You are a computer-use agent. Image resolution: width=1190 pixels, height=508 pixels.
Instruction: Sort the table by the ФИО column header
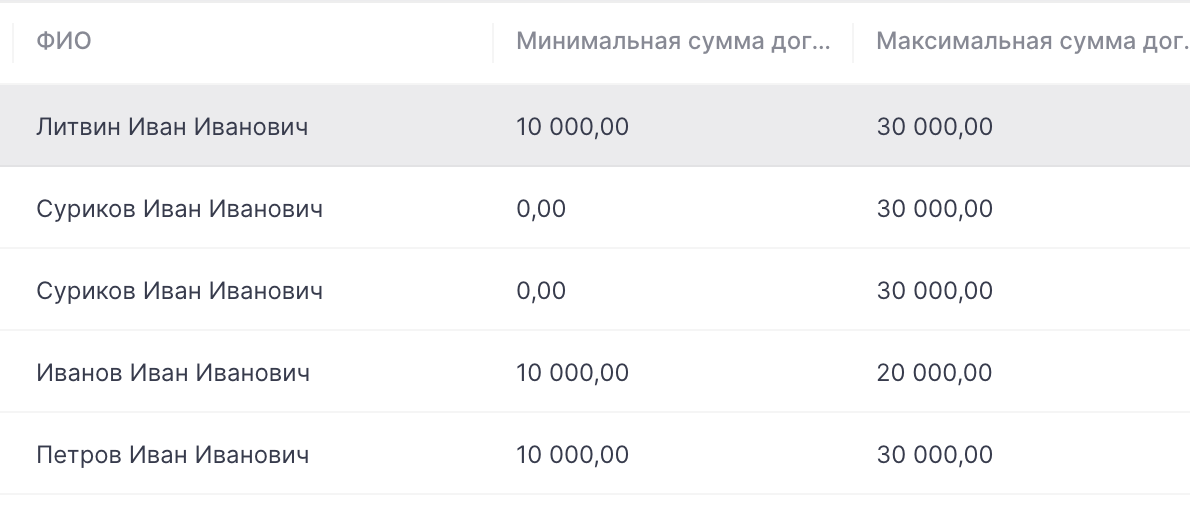[64, 43]
